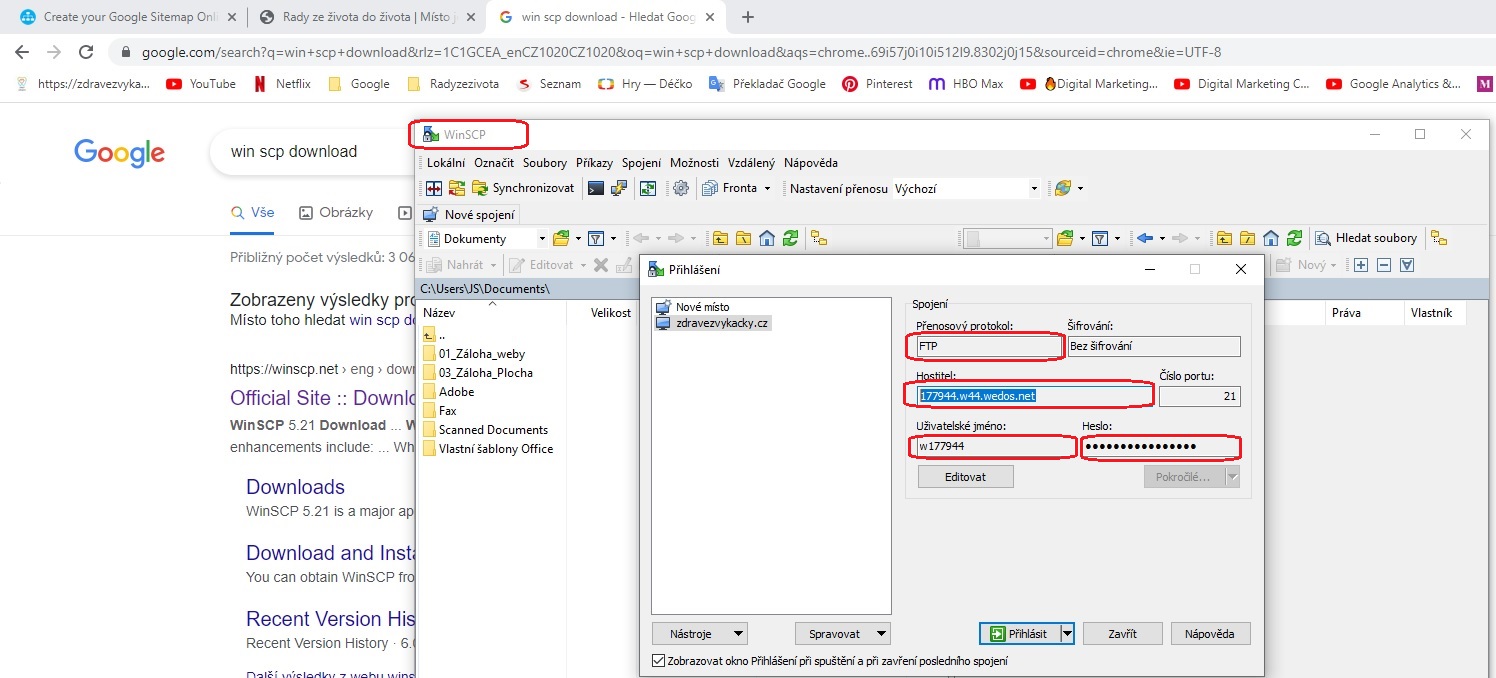Click the globe refresh icon in WinSCP toolbar
This screenshot has height=678, width=1496.
pyautogui.click(x=1062, y=188)
